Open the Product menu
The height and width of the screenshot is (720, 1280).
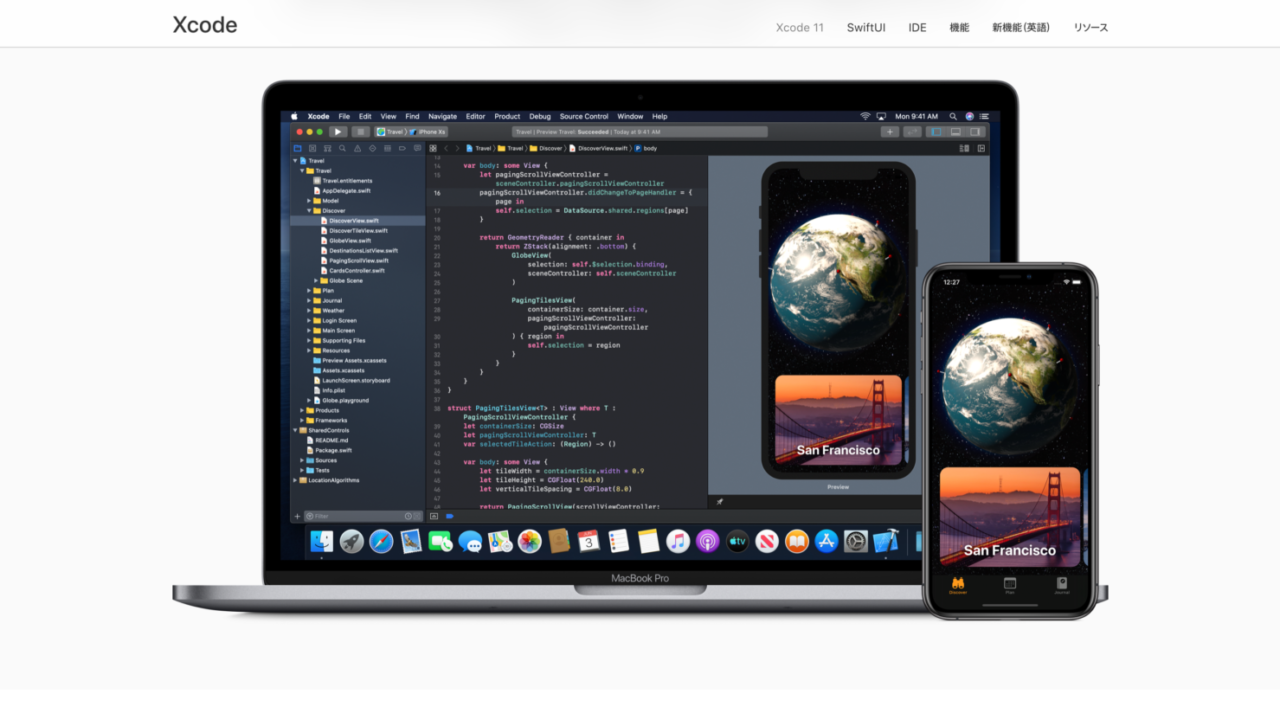[507, 116]
